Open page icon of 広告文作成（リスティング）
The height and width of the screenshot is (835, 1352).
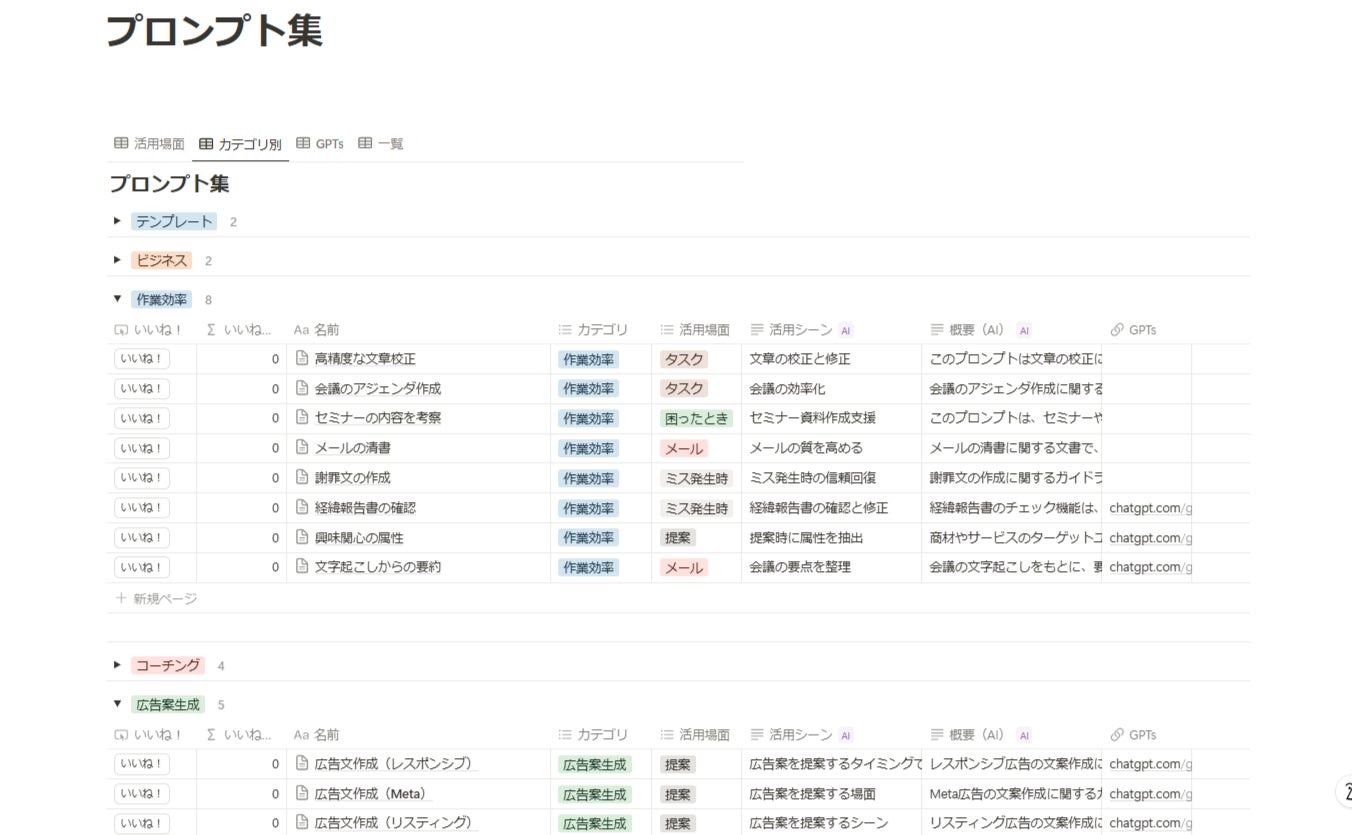(x=302, y=822)
